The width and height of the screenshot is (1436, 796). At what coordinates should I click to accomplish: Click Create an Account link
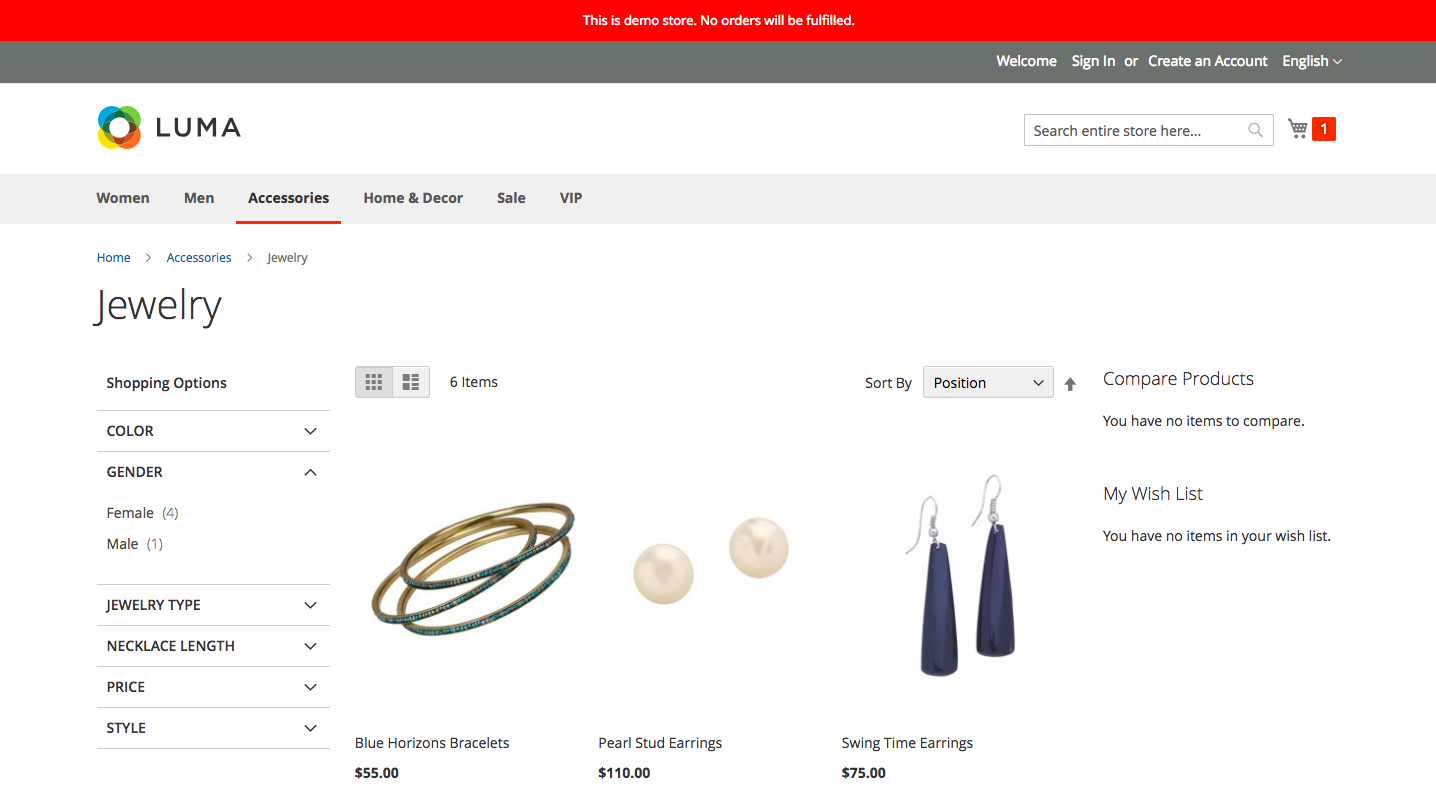click(1207, 61)
